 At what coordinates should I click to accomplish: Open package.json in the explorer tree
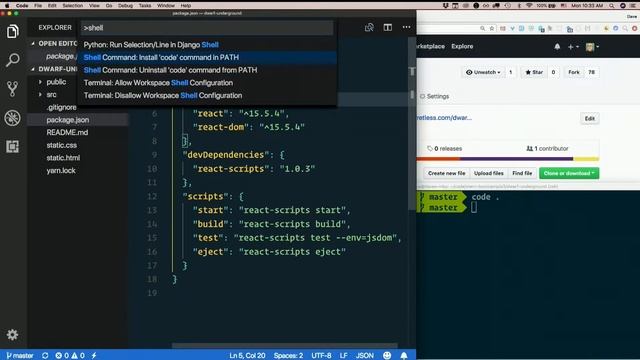point(68,120)
